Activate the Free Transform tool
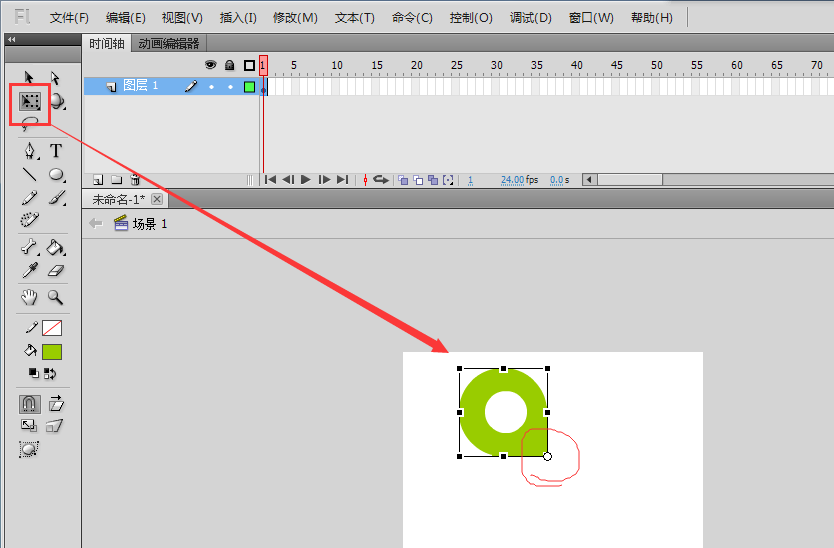The height and width of the screenshot is (548, 834). click(30, 101)
